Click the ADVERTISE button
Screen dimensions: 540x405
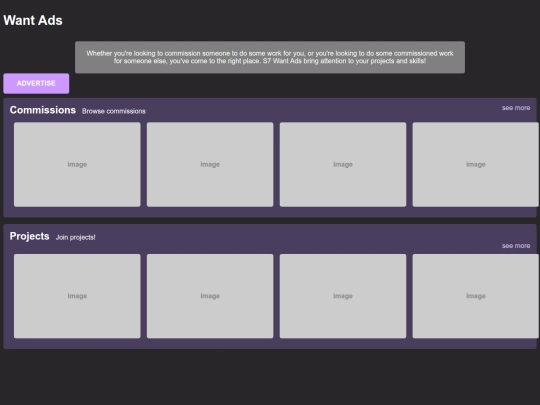[36, 83]
